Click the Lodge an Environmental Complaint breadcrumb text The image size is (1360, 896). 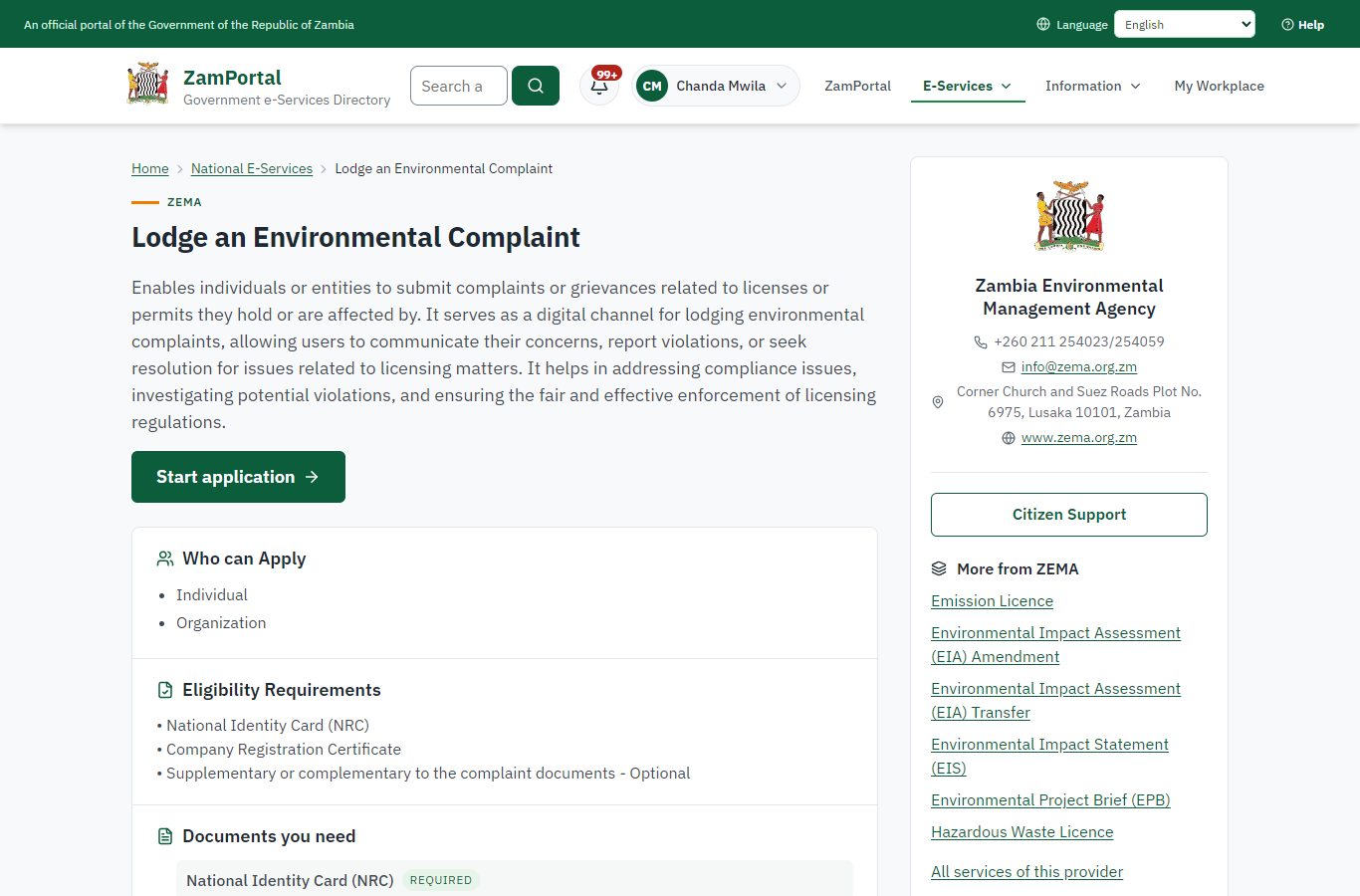(444, 168)
